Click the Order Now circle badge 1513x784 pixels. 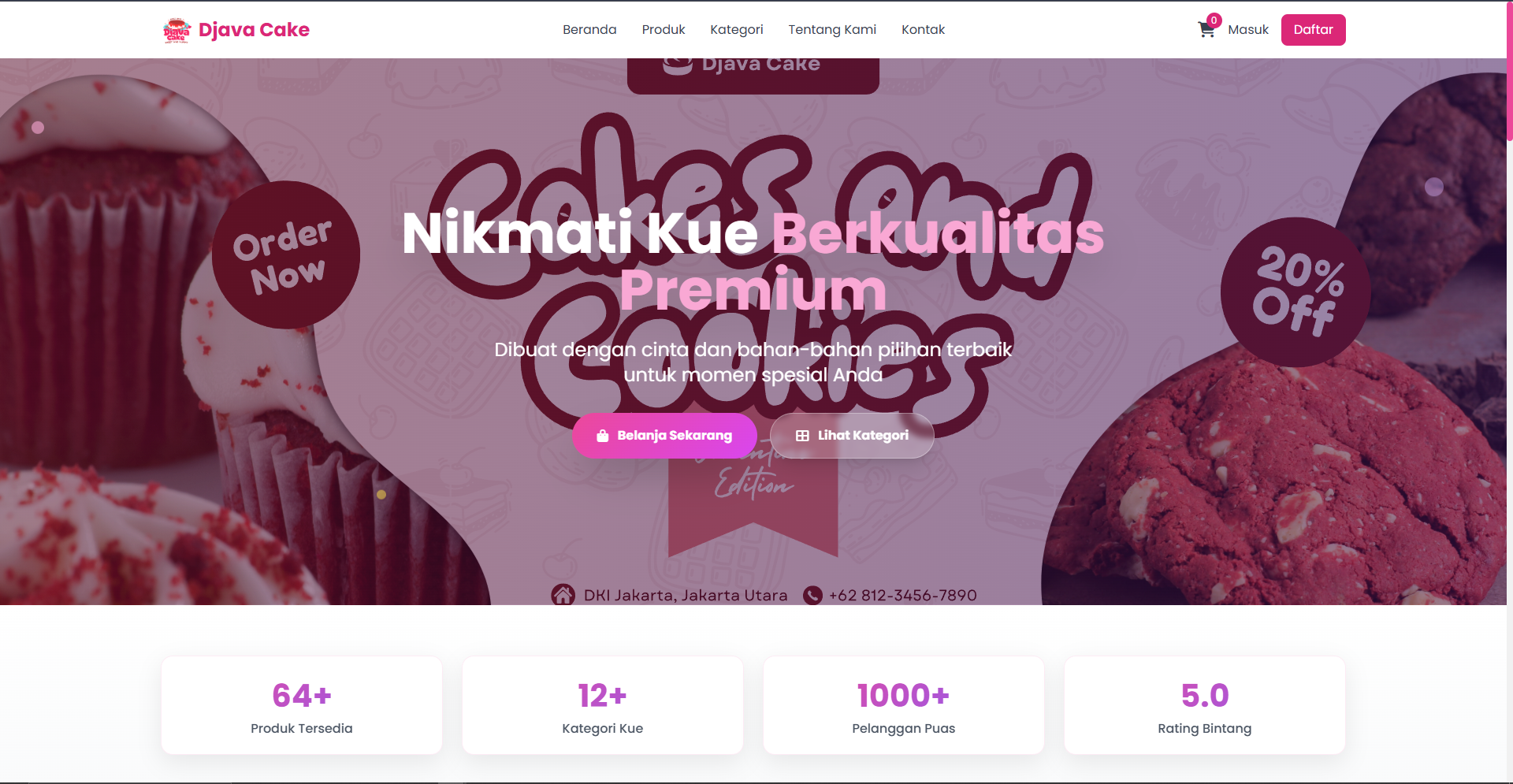286,255
